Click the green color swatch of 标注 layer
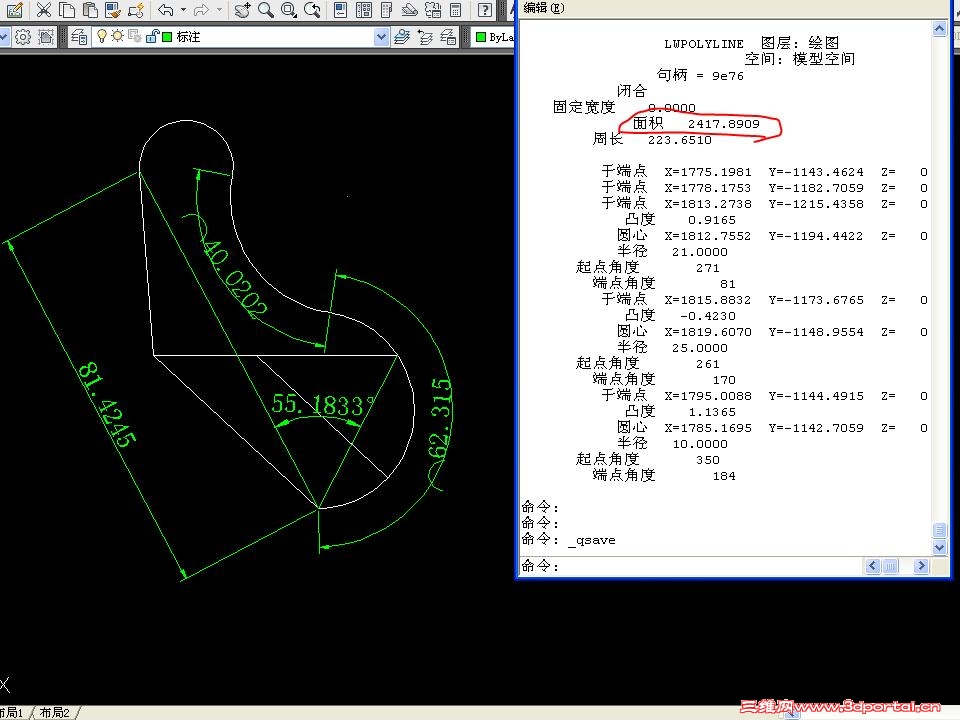The image size is (960, 720). pyautogui.click(x=167, y=37)
